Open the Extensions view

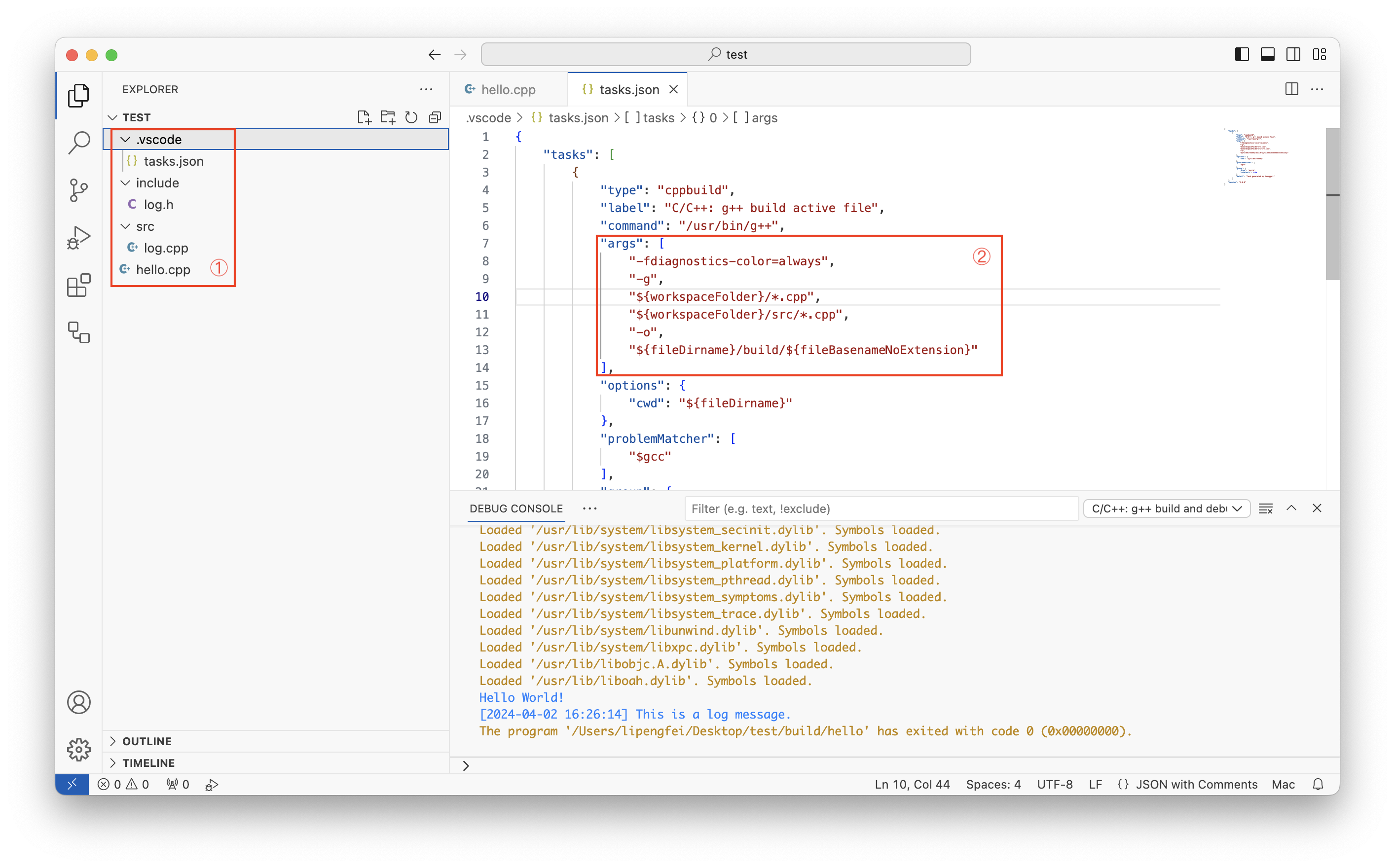click(x=78, y=286)
